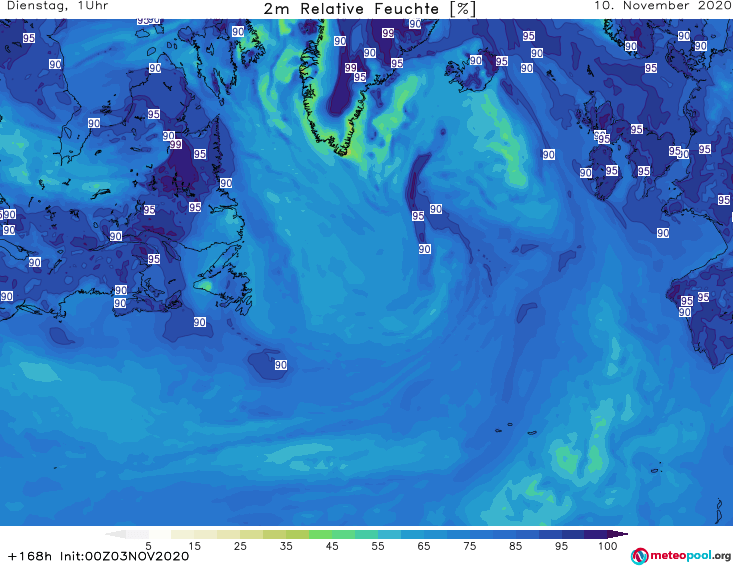Click the "Init:00Z03NOV2020" model run label
This screenshot has height=566, width=733.
(124, 556)
